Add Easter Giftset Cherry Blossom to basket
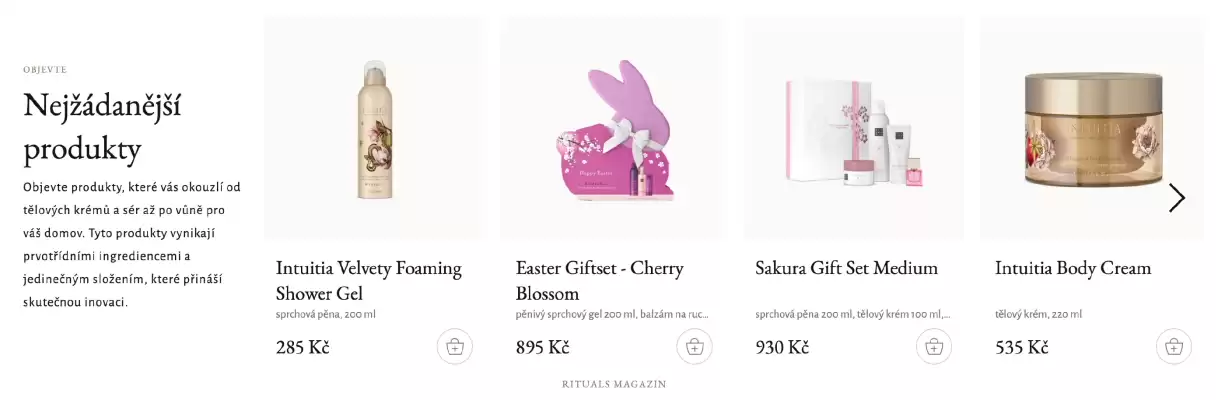Image resolution: width=1225 pixels, height=400 pixels. point(694,347)
